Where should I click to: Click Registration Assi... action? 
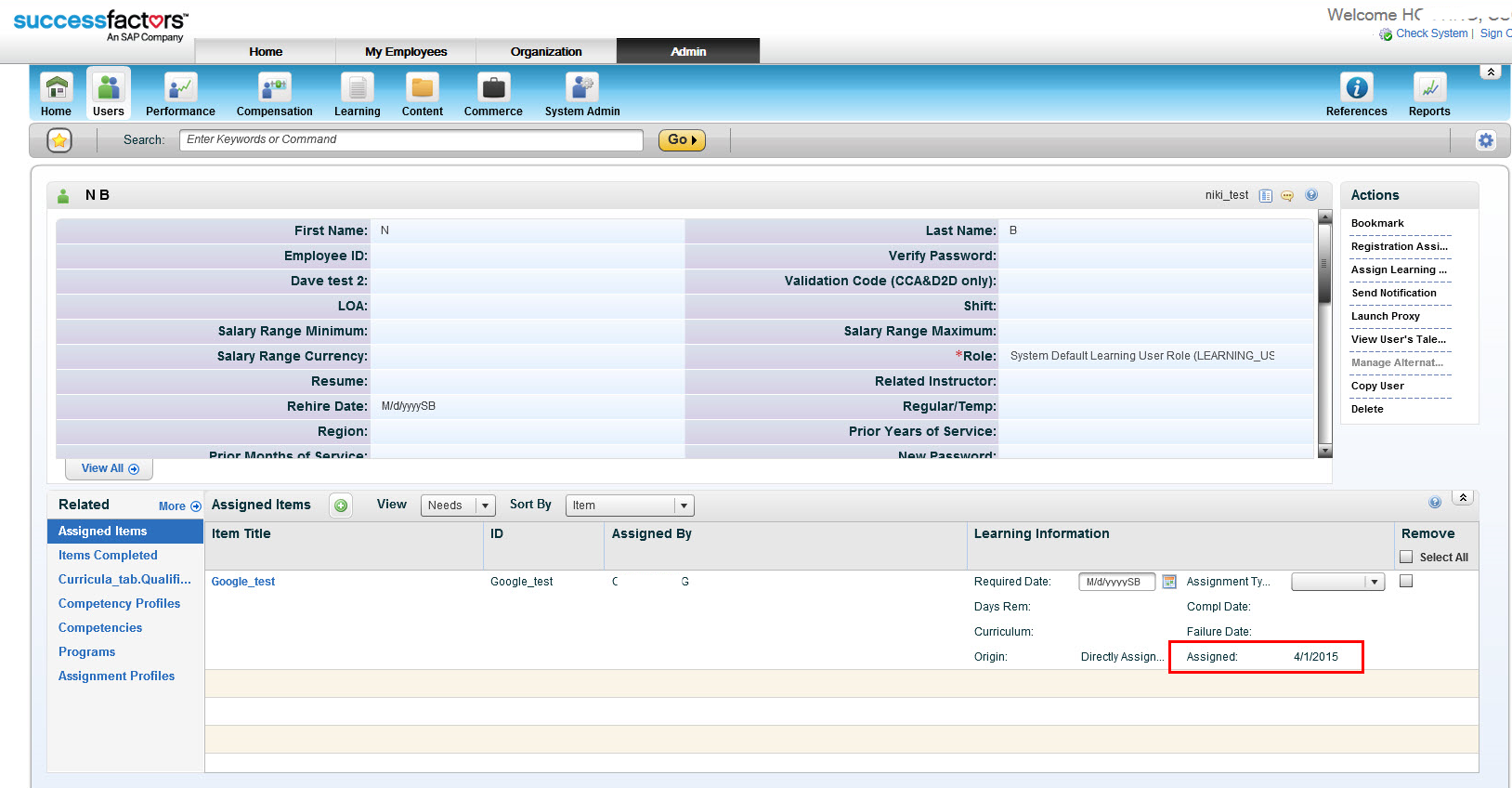point(1399,246)
